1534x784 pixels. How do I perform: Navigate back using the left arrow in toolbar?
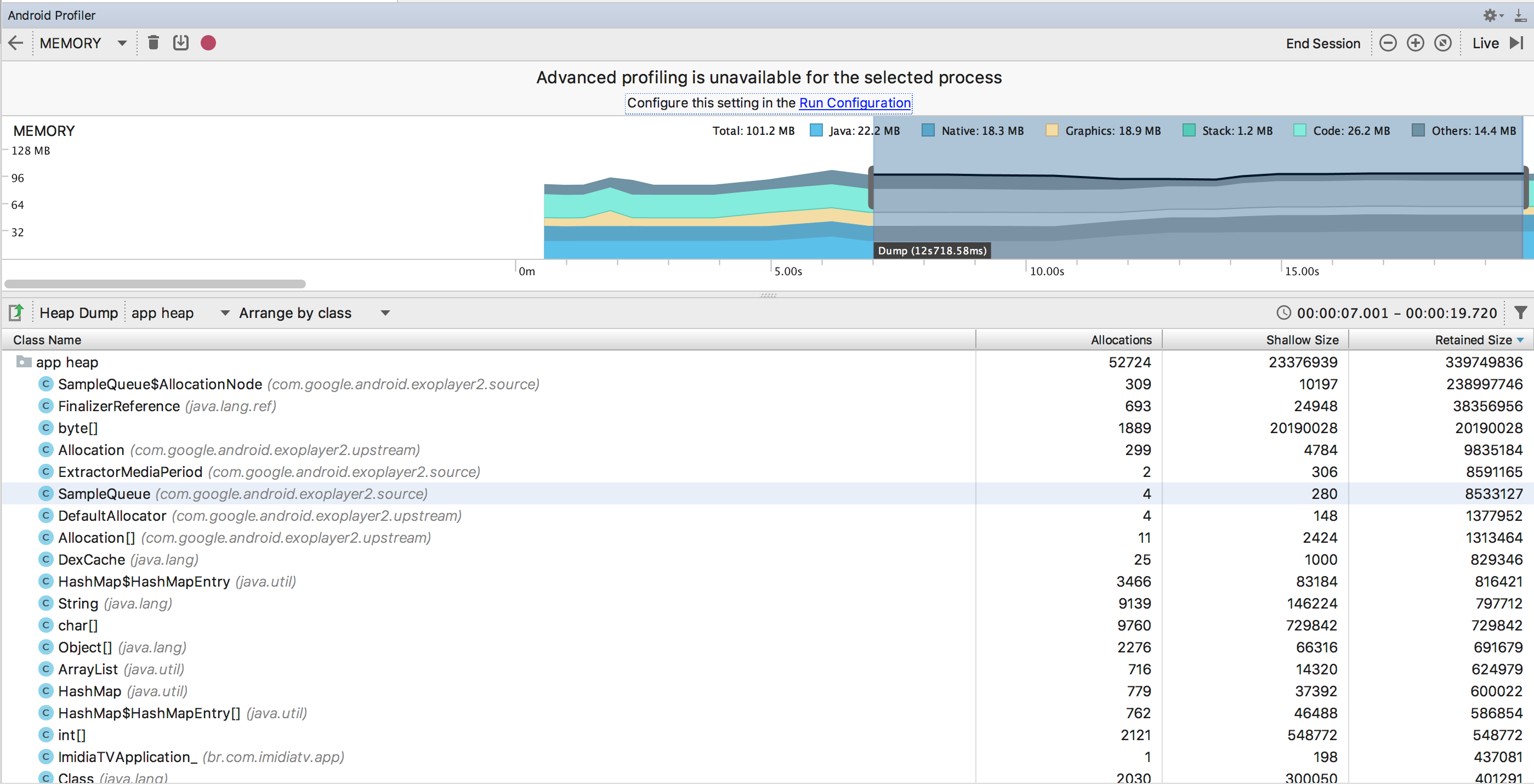tap(15, 43)
